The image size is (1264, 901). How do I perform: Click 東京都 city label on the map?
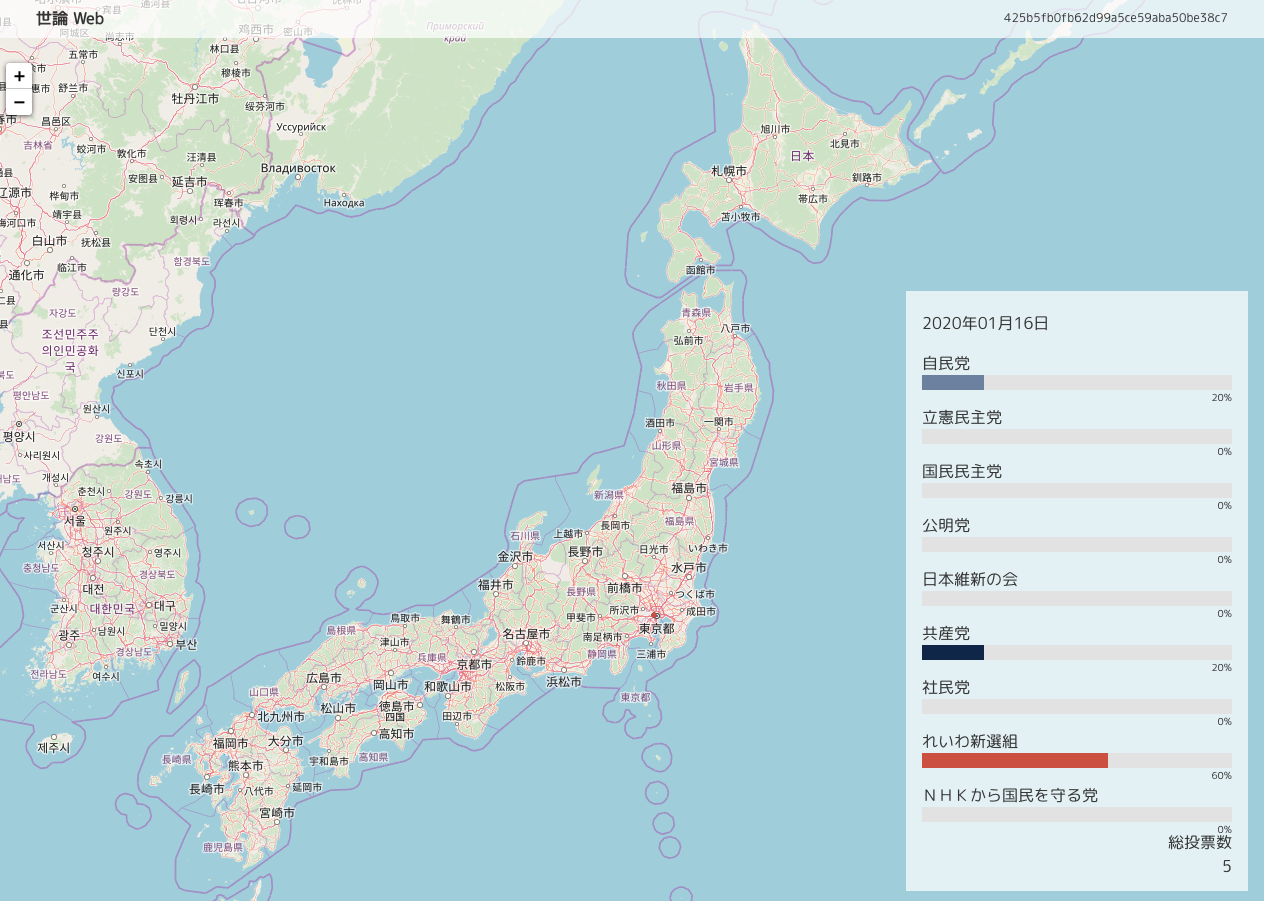[657, 628]
